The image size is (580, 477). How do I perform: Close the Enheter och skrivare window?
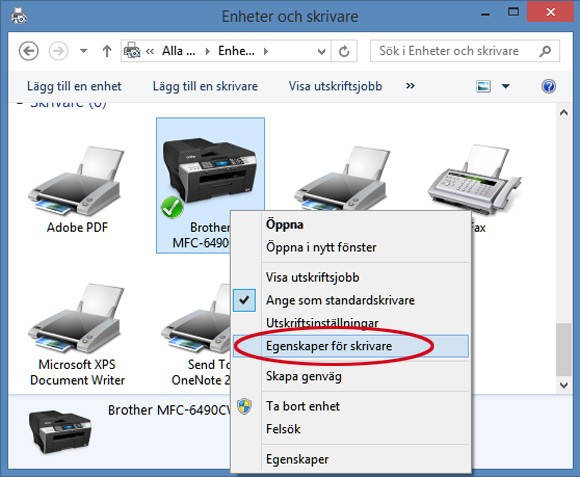(x=550, y=12)
